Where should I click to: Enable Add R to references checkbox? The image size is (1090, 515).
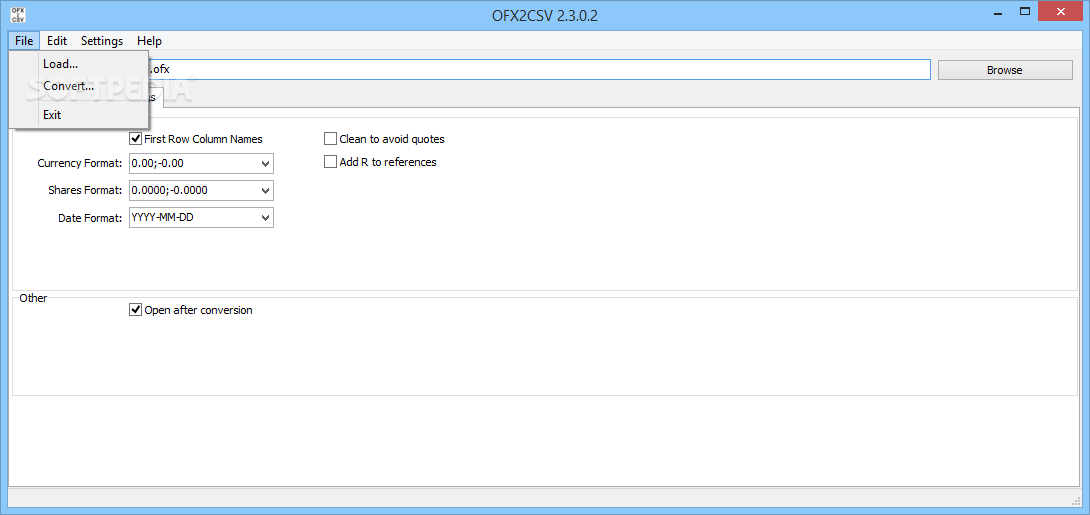tap(330, 162)
